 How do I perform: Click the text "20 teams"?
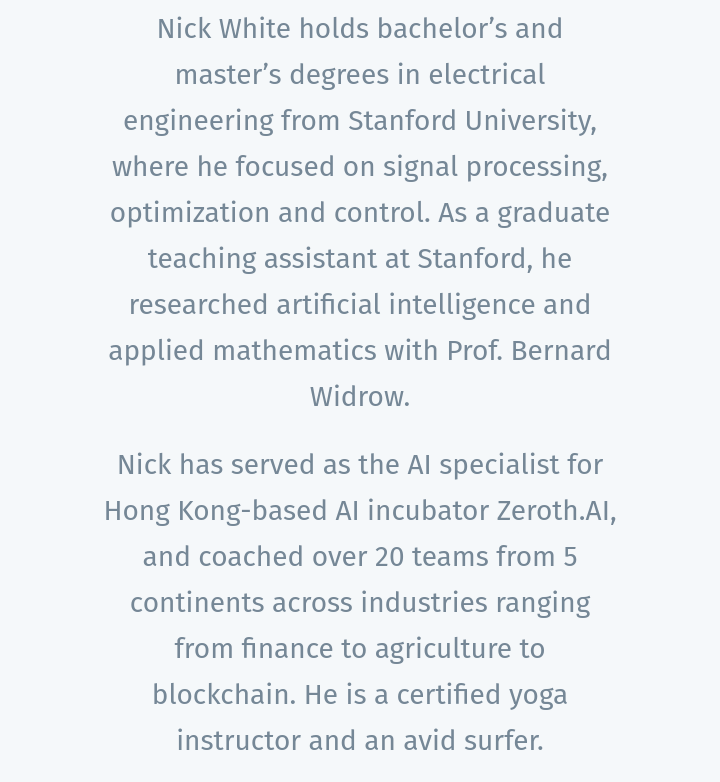431,557
